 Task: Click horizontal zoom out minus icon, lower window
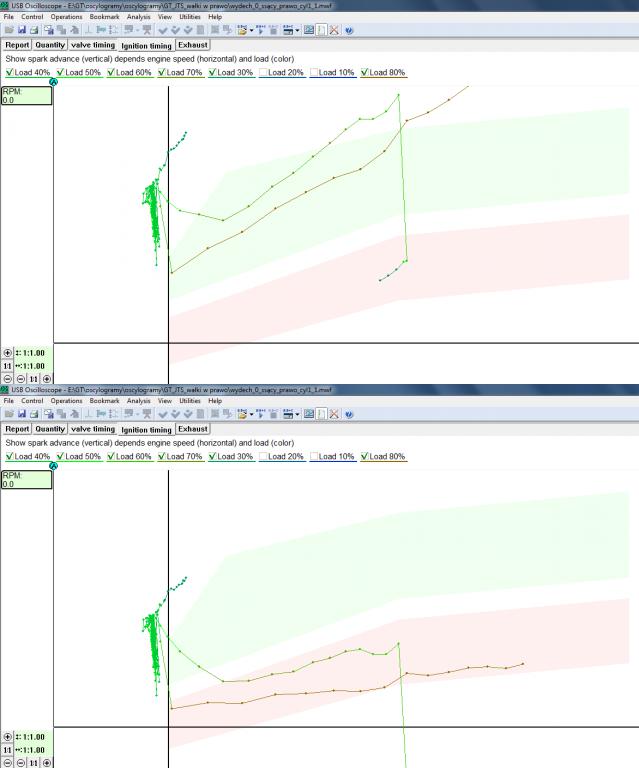click(x=21, y=763)
